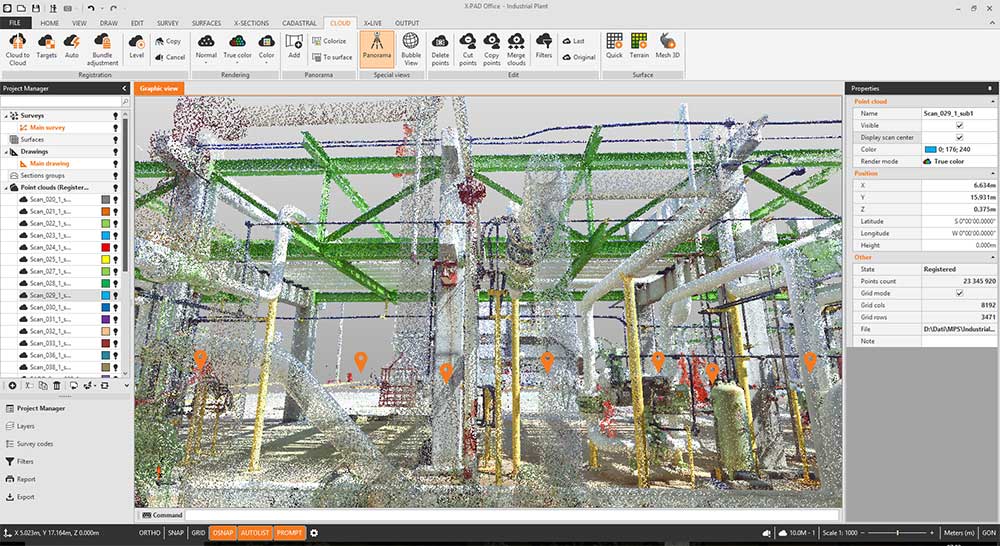Create Mesh 3D surface
1000x546 pixels.
coord(668,47)
